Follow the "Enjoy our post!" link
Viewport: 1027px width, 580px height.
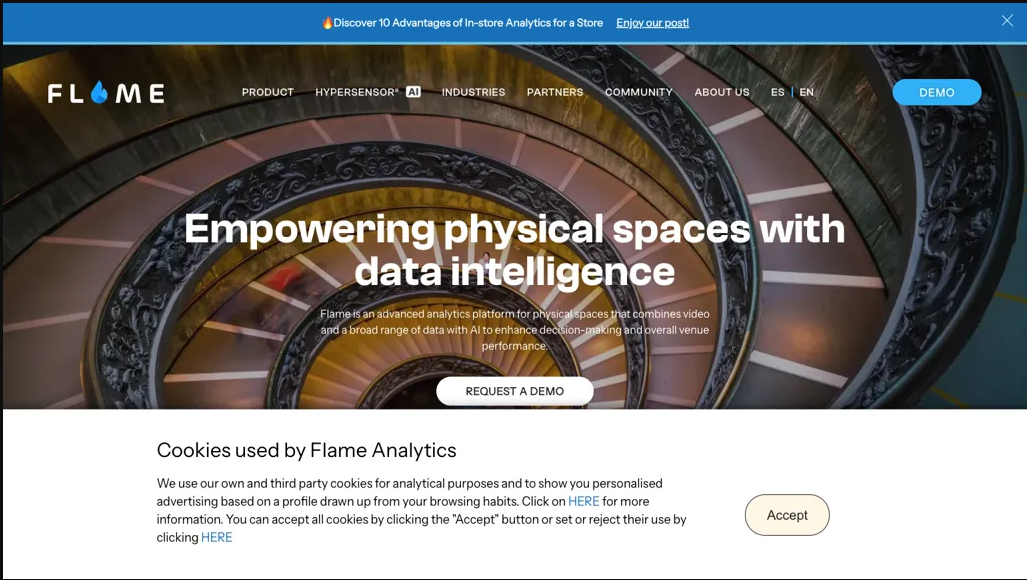pyautogui.click(x=652, y=22)
